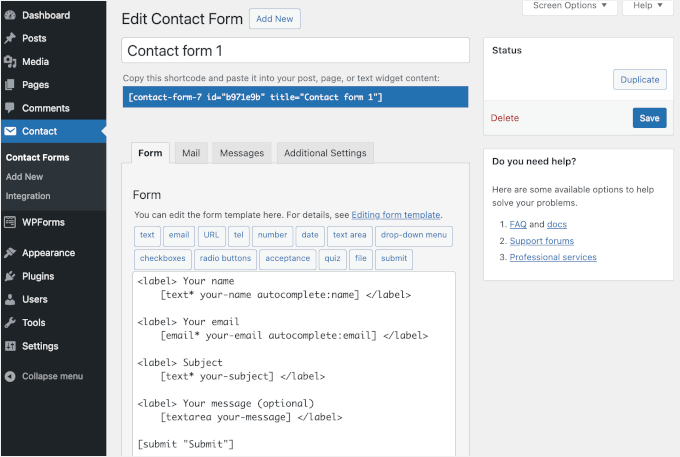Insert a checkboxes tag
The image size is (680, 457).
(163, 258)
